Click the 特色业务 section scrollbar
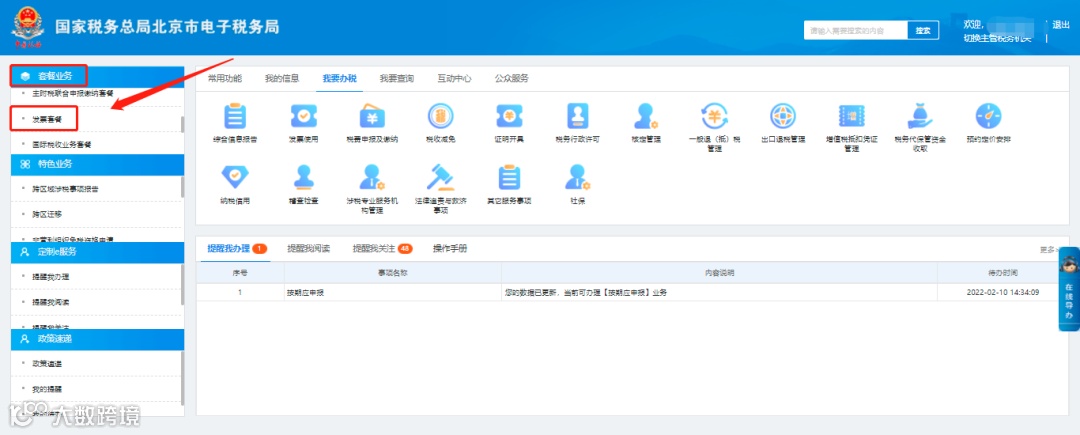The height and width of the screenshot is (435, 1080). click(183, 187)
